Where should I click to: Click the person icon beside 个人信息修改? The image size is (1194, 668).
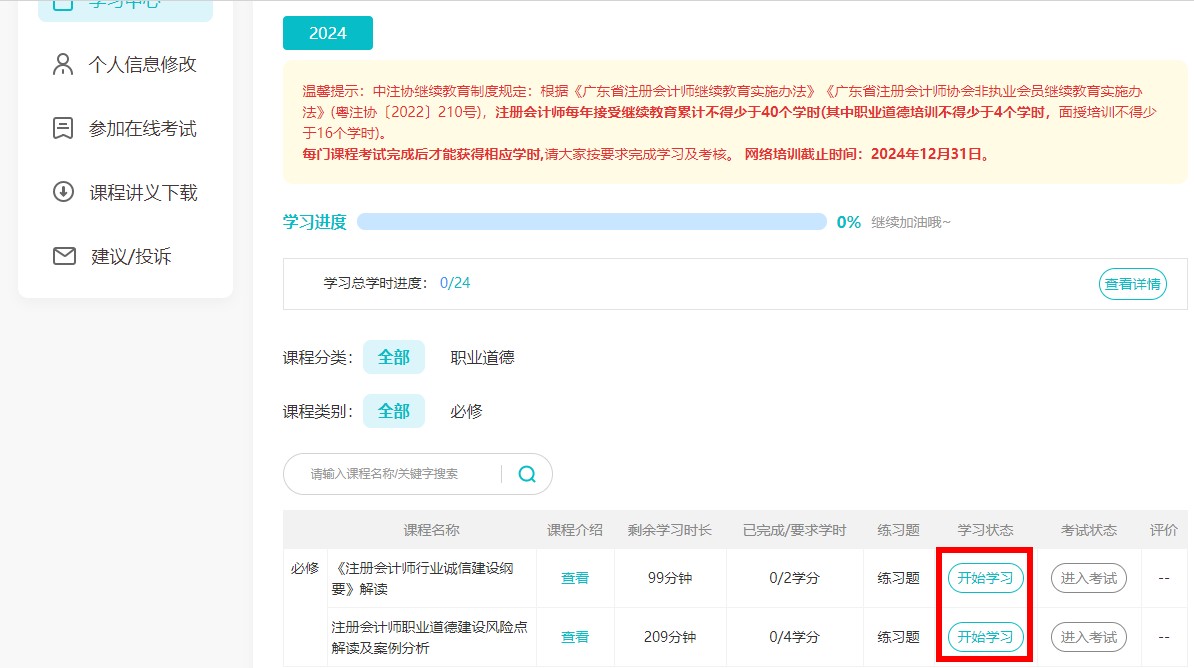tap(62, 64)
